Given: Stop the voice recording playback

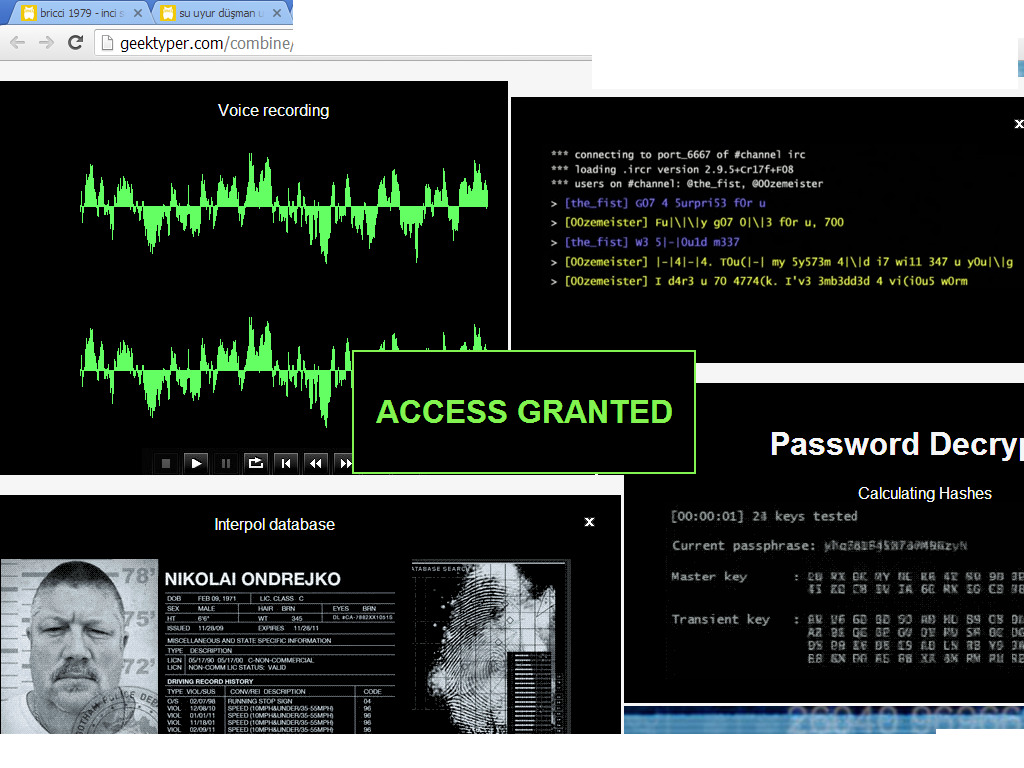Looking at the screenshot, I should click(166, 463).
